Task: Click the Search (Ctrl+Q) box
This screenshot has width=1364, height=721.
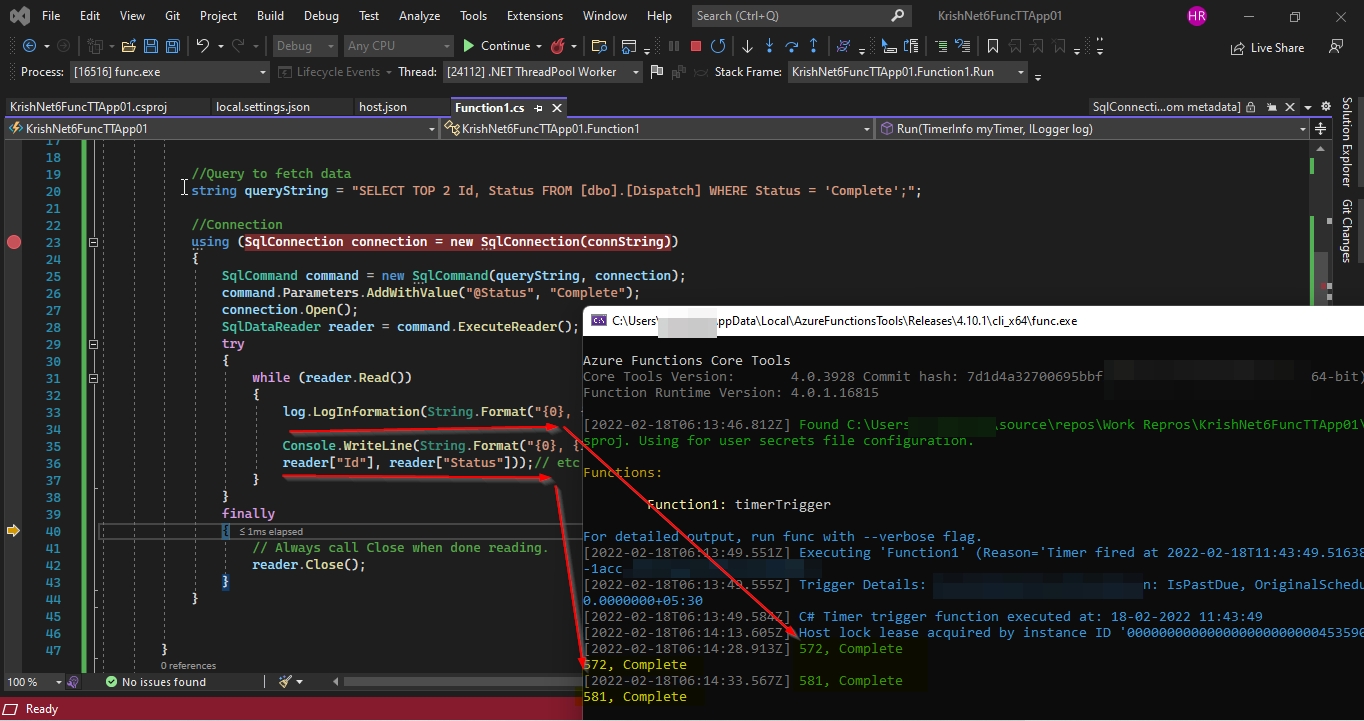Action: (802, 16)
